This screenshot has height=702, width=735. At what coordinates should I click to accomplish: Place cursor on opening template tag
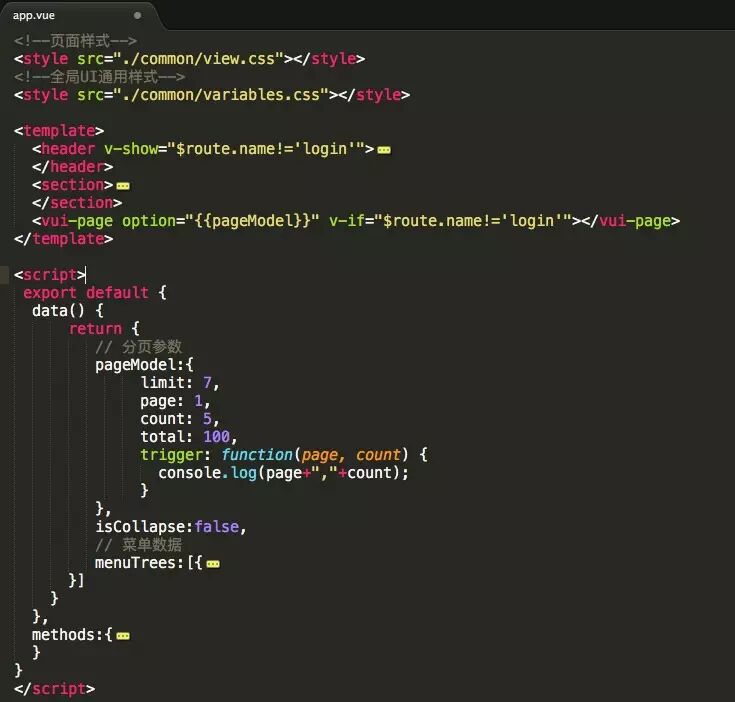pyautogui.click(x=59, y=131)
